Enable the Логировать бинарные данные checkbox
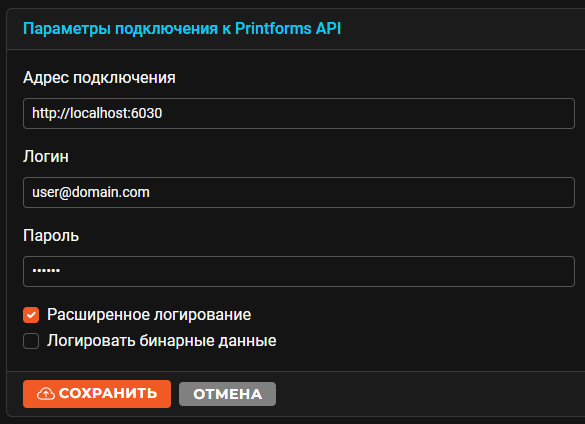The height and width of the screenshot is (424, 585). coord(31,341)
